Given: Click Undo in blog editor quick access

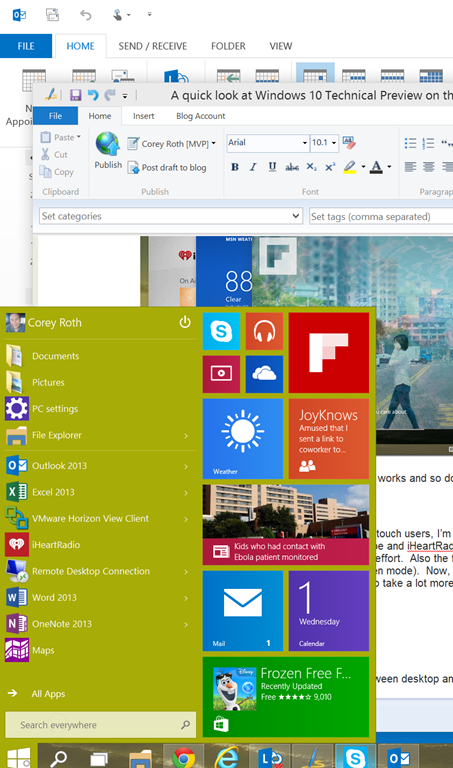Looking at the screenshot, I should (93, 95).
